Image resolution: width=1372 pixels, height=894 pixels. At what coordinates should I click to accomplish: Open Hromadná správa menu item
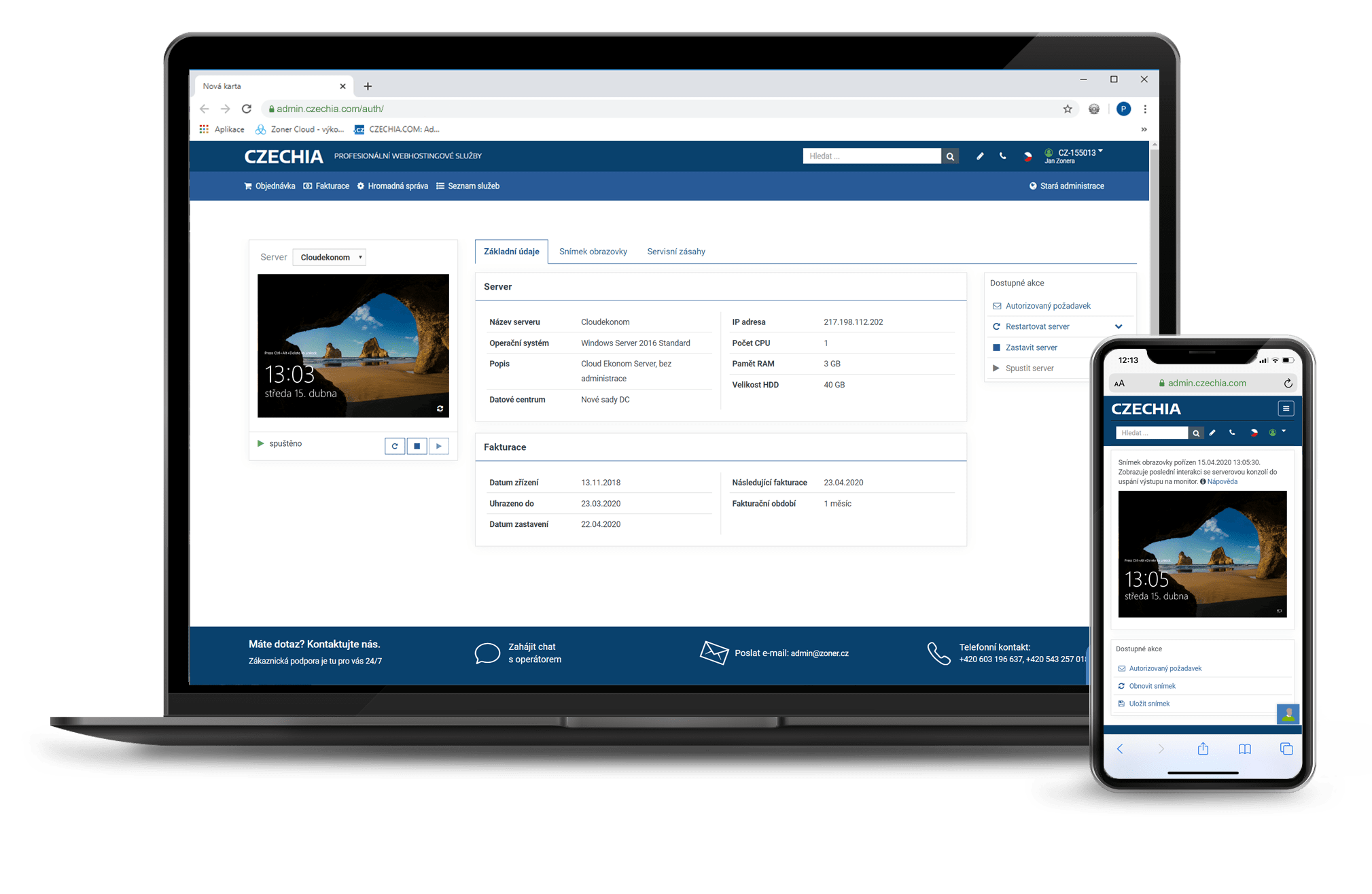tap(393, 186)
